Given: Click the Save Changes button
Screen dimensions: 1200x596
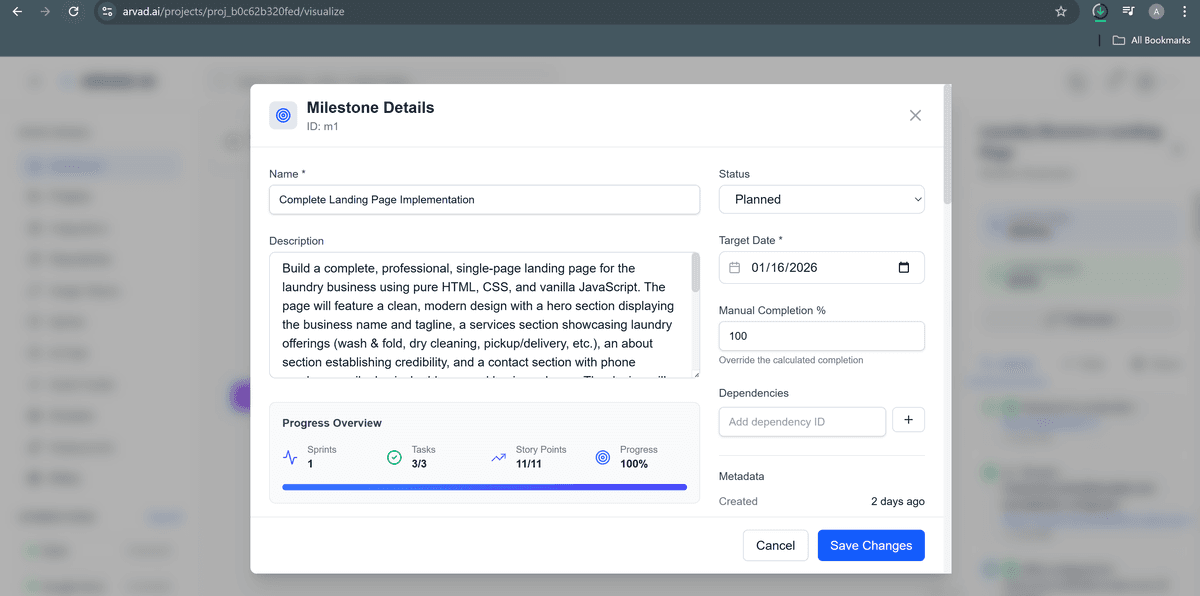Looking at the screenshot, I should [871, 545].
